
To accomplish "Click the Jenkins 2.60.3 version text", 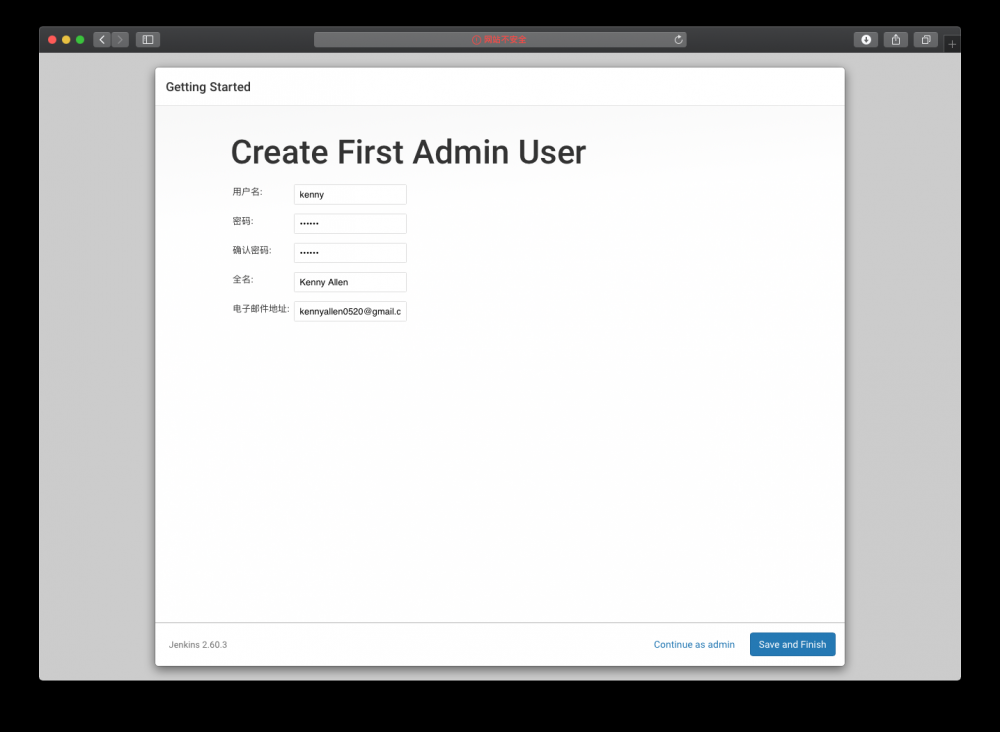I will click(198, 645).
